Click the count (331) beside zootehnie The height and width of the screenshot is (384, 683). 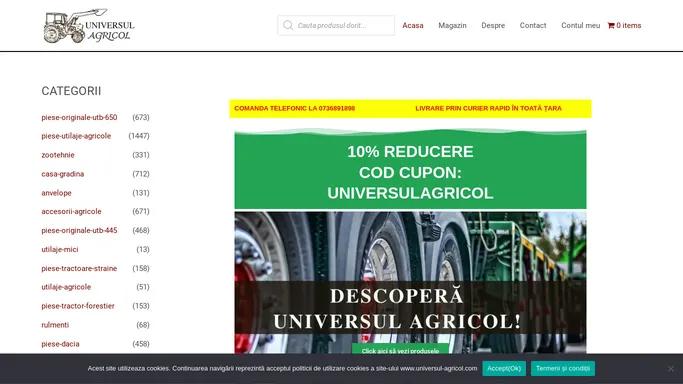click(x=141, y=155)
